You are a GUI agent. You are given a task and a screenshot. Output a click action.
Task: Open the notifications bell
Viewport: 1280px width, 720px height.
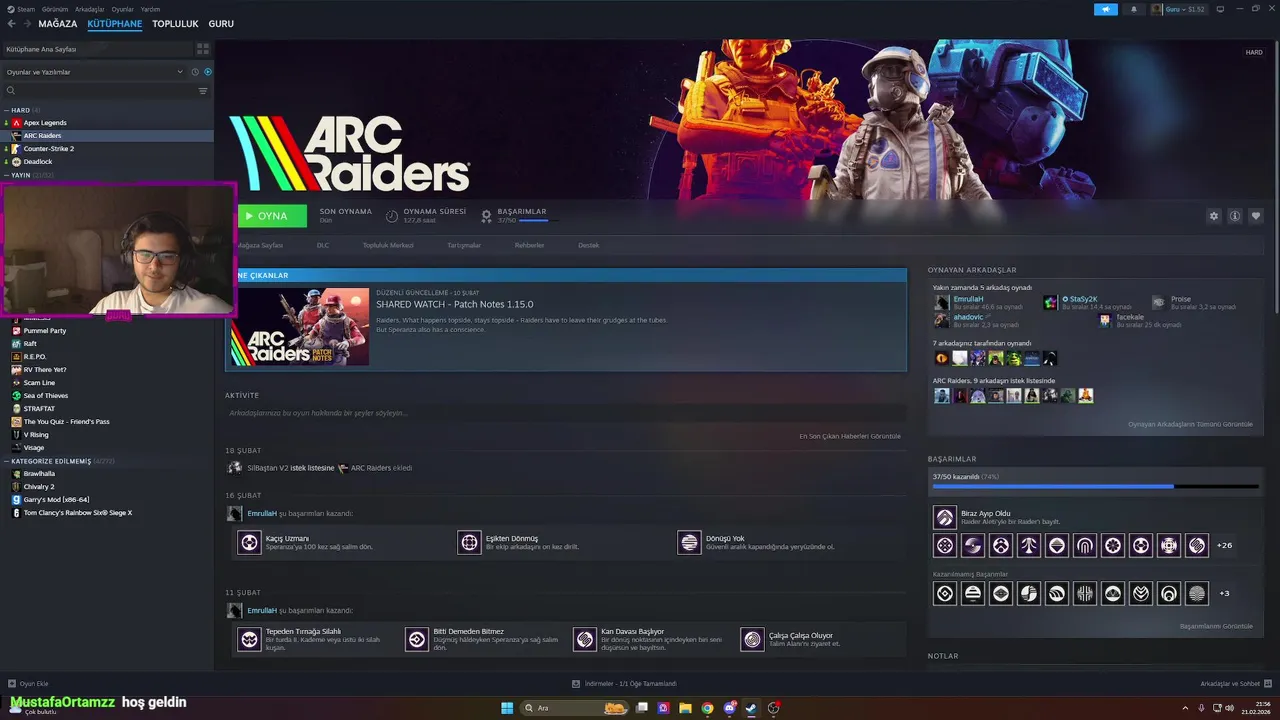(x=1133, y=9)
